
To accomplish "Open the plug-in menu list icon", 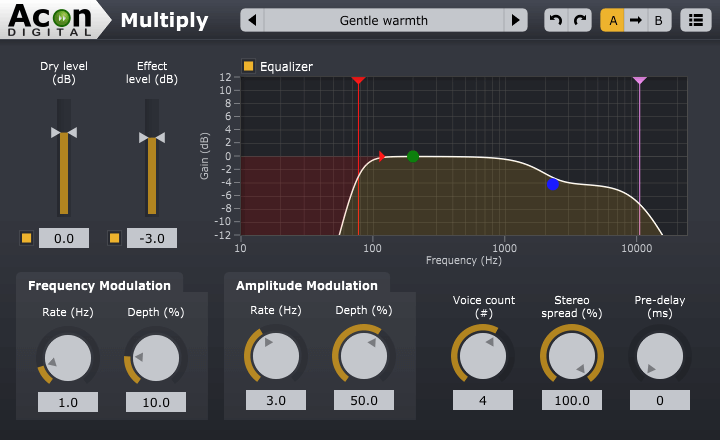I will tap(696, 20).
